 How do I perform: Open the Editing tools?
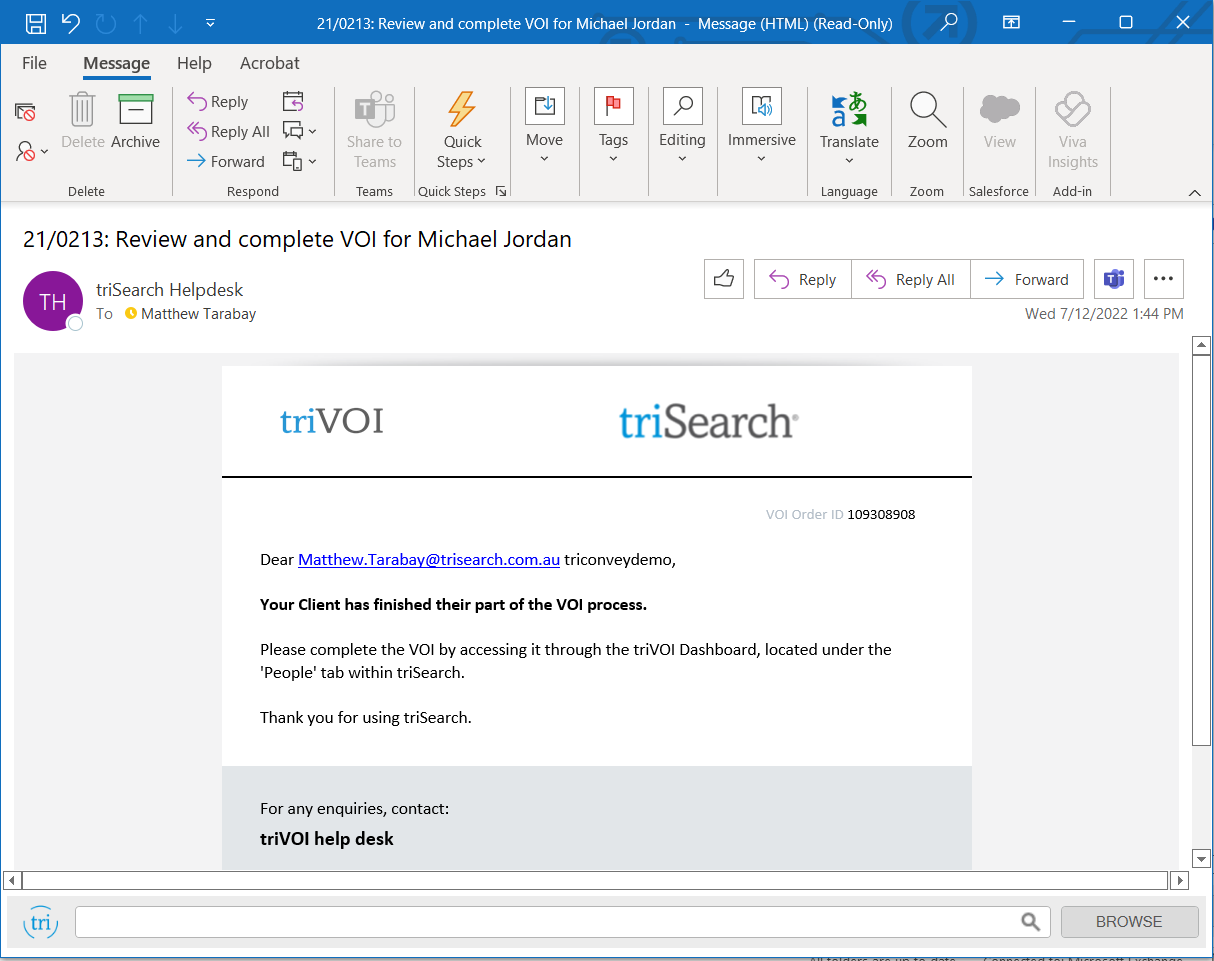coord(682,125)
